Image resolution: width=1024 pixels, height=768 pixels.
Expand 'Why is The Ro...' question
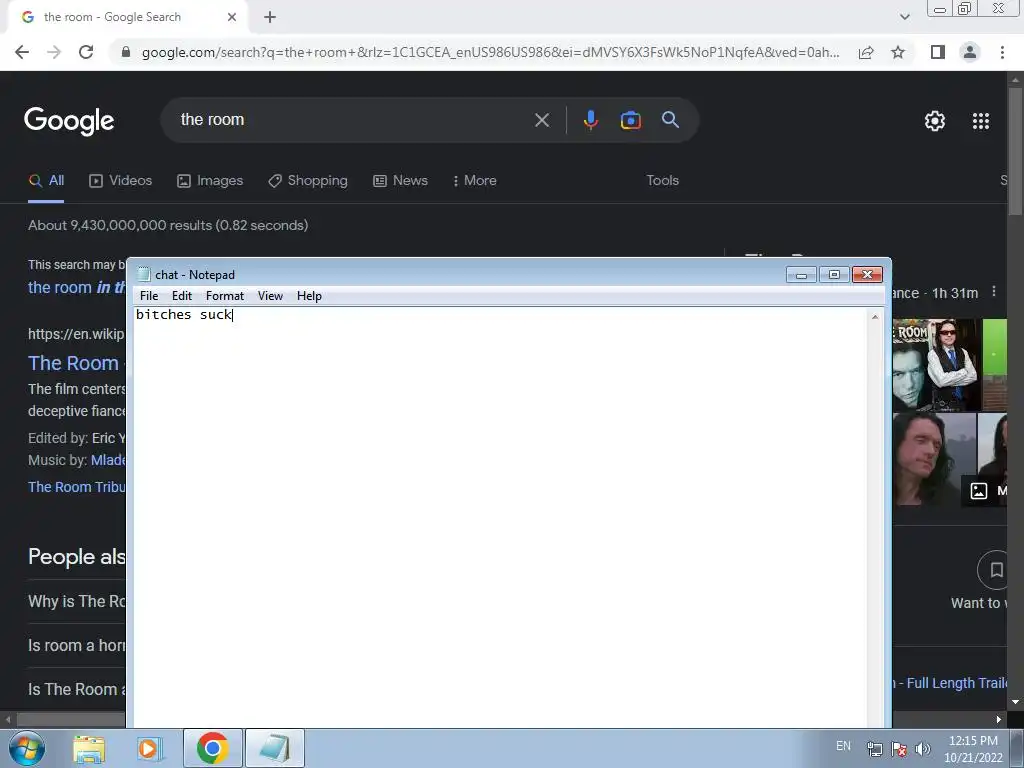coord(76,601)
